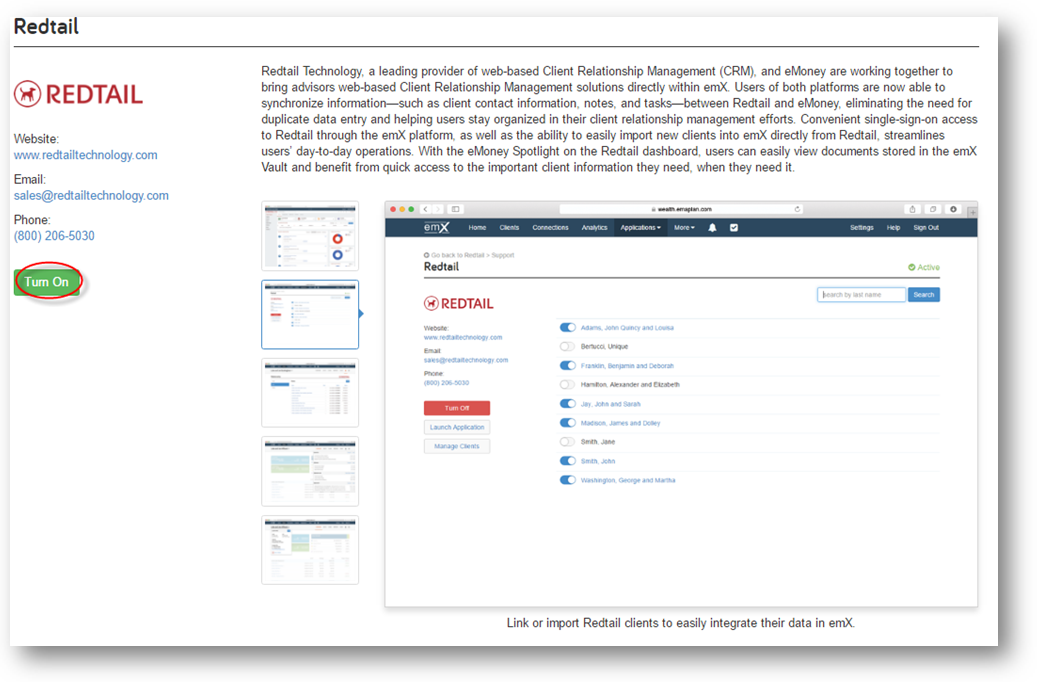This screenshot has width=1037, height=682.
Task: Click the Redtail dog logo icon
Action: 27,94
